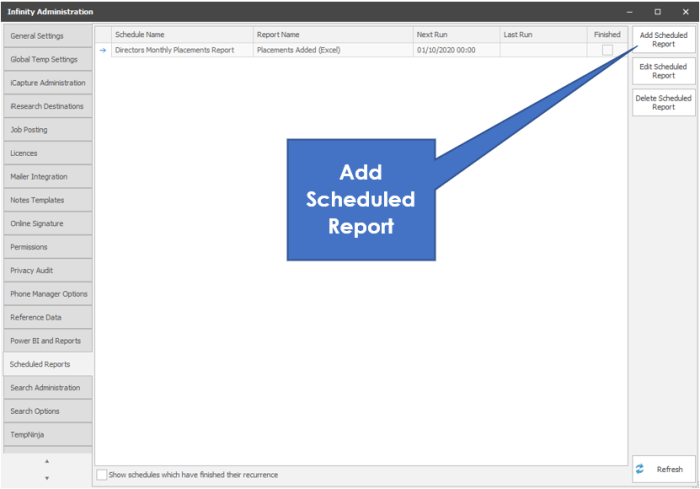This screenshot has width=700, height=489.
Task: Click the row indicator arrow icon
Action: [102, 50]
